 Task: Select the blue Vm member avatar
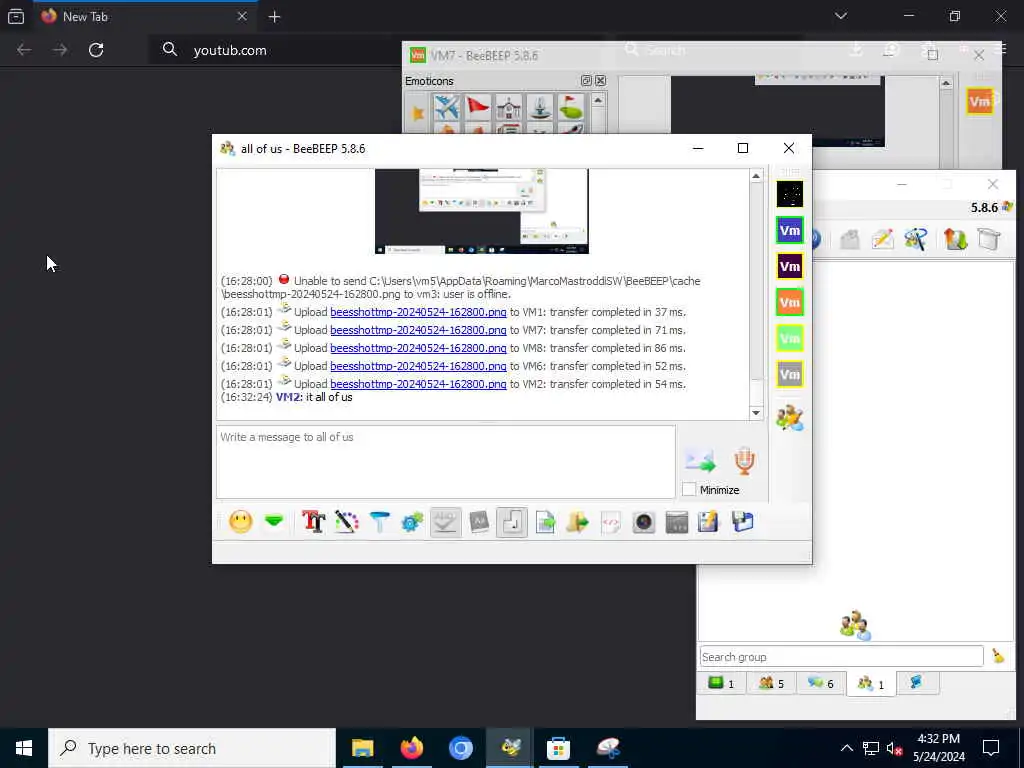click(x=790, y=230)
